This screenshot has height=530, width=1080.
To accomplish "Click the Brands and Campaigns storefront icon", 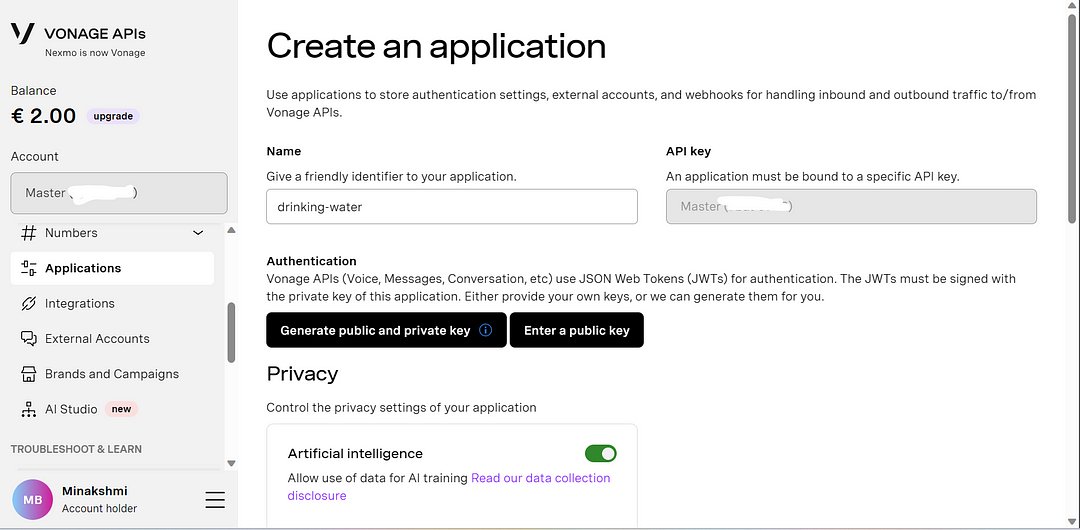I will pos(28,374).
